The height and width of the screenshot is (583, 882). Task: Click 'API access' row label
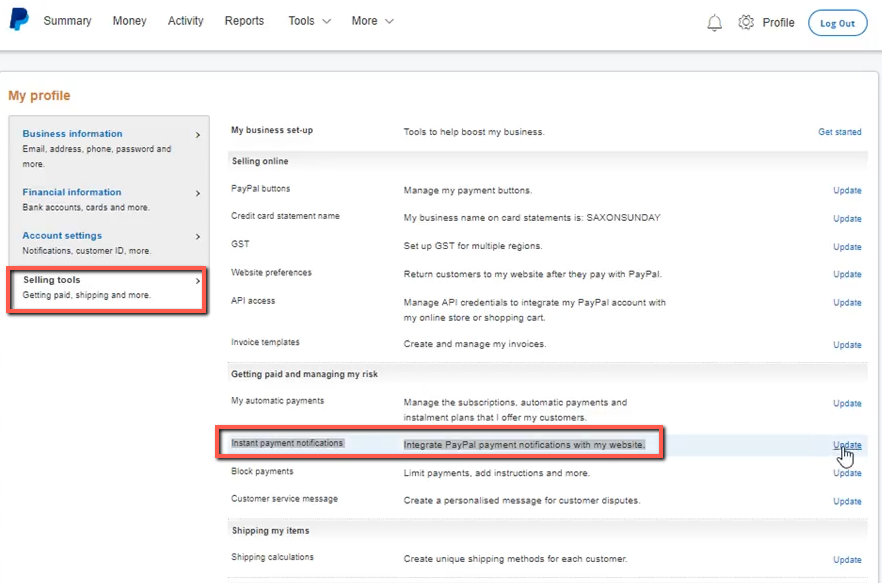point(253,301)
